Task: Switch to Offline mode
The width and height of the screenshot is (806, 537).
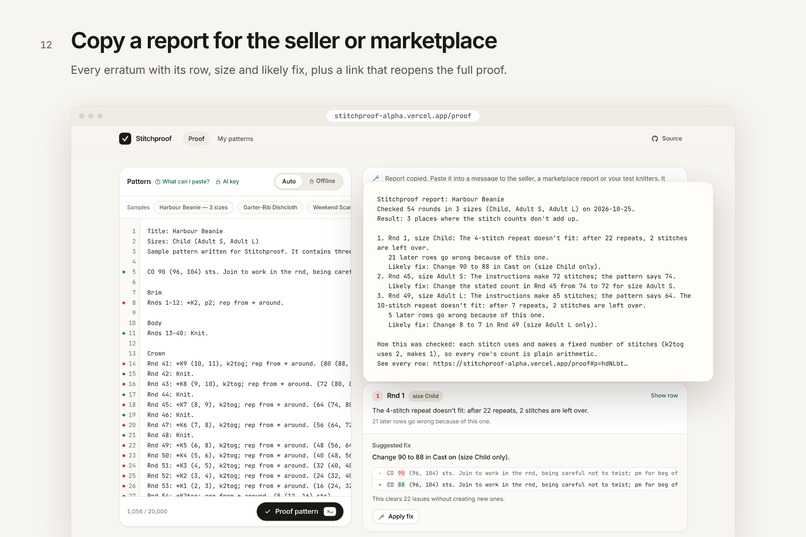Action: 322,181
